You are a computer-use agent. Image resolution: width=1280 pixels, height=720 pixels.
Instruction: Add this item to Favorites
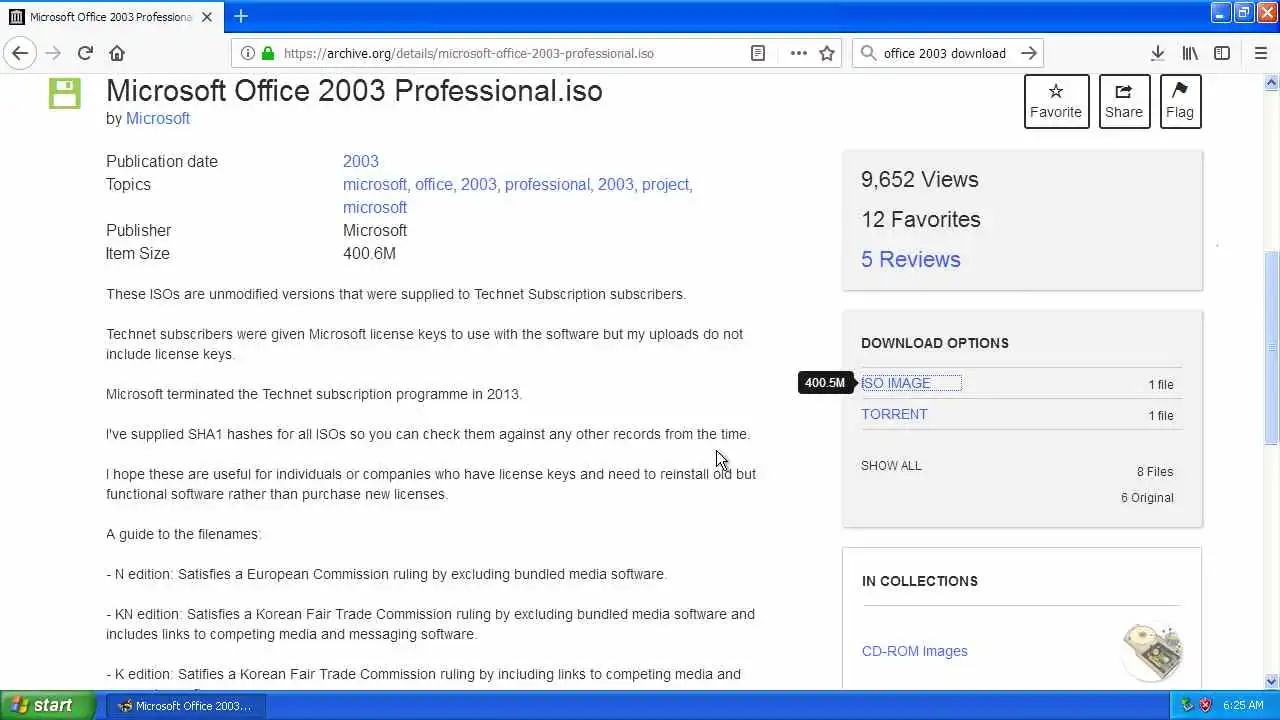click(1056, 101)
